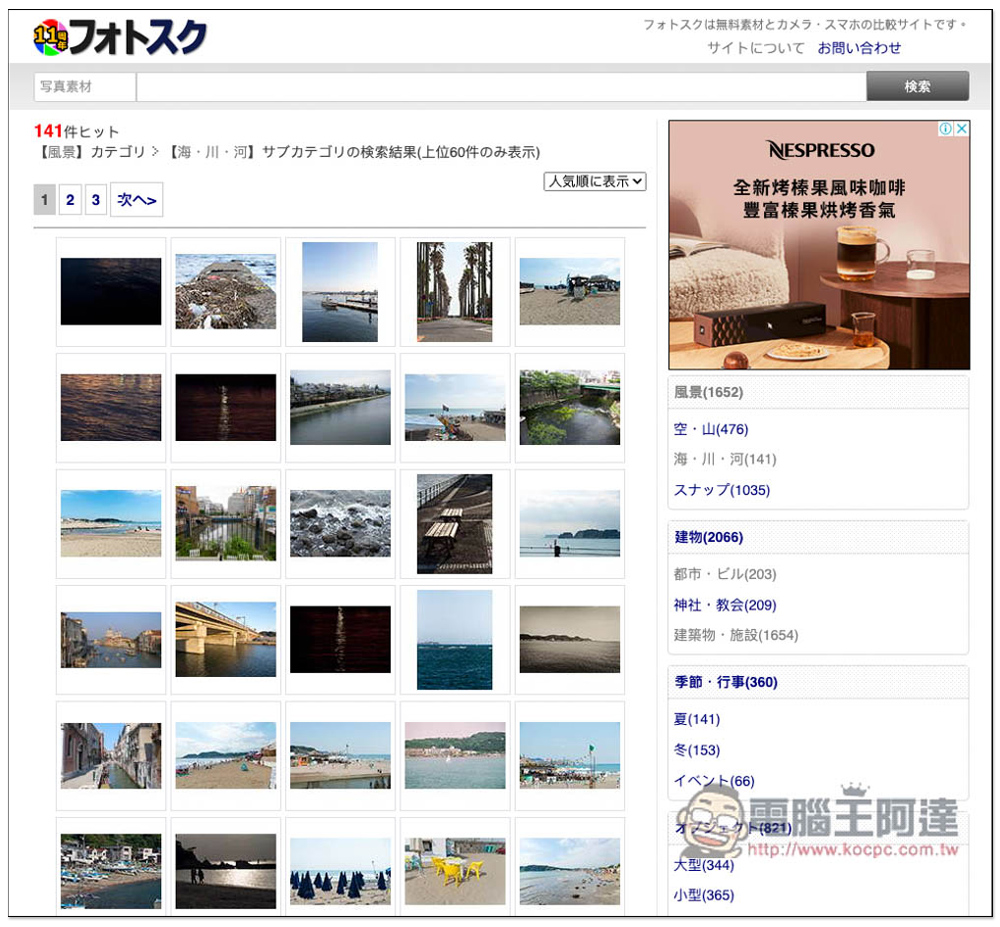The width and height of the screenshot is (1000, 927).
Task: Go to results page 2
Action: point(70,200)
